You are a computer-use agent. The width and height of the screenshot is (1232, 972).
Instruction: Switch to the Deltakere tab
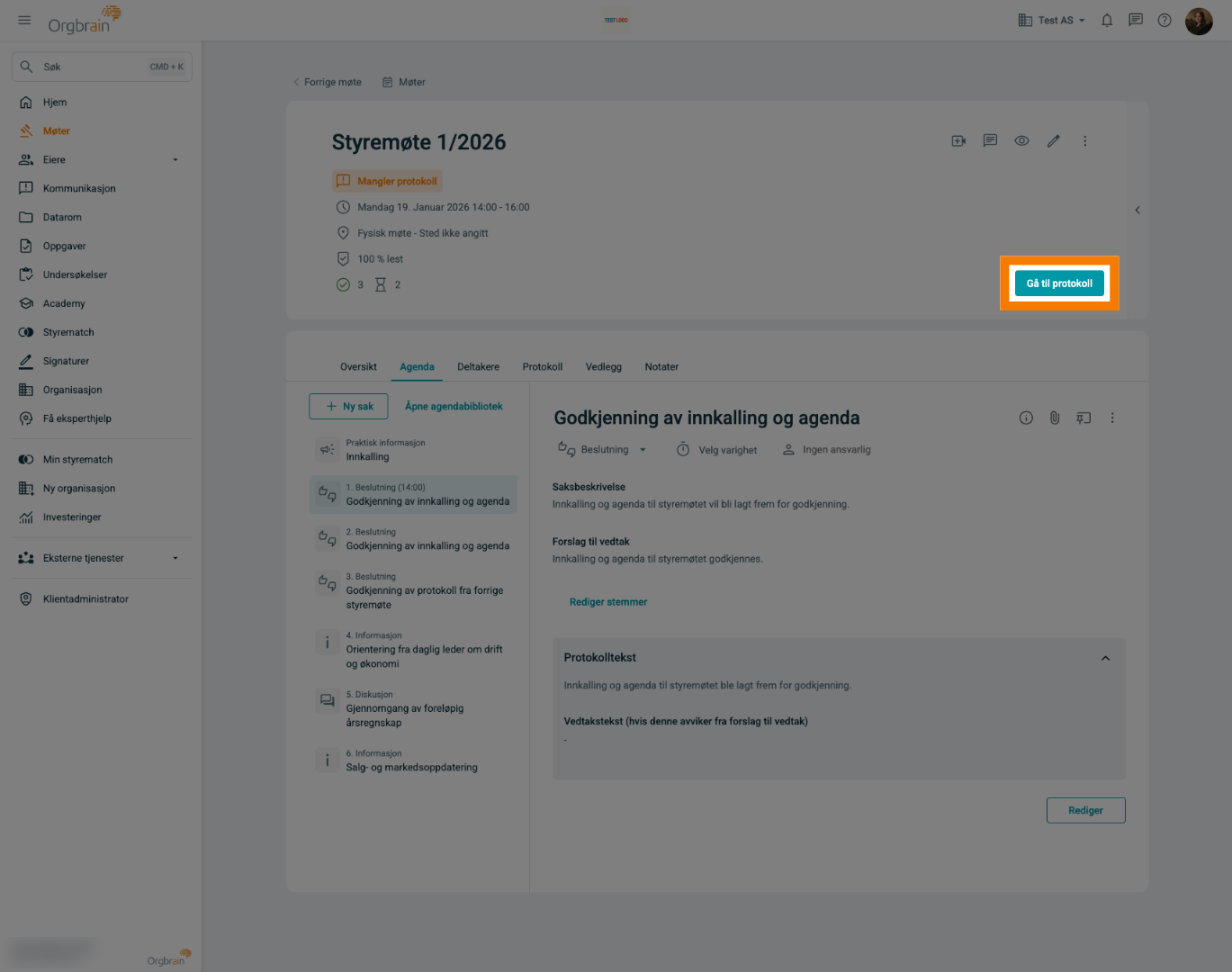[478, 367]
